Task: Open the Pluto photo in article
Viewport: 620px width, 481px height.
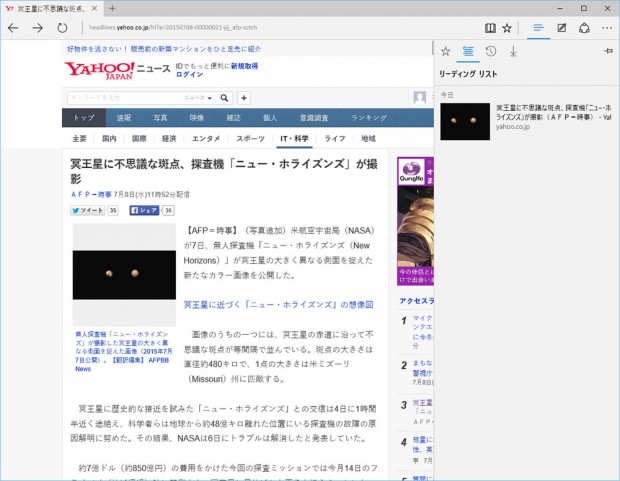Action: click(124, 275)
